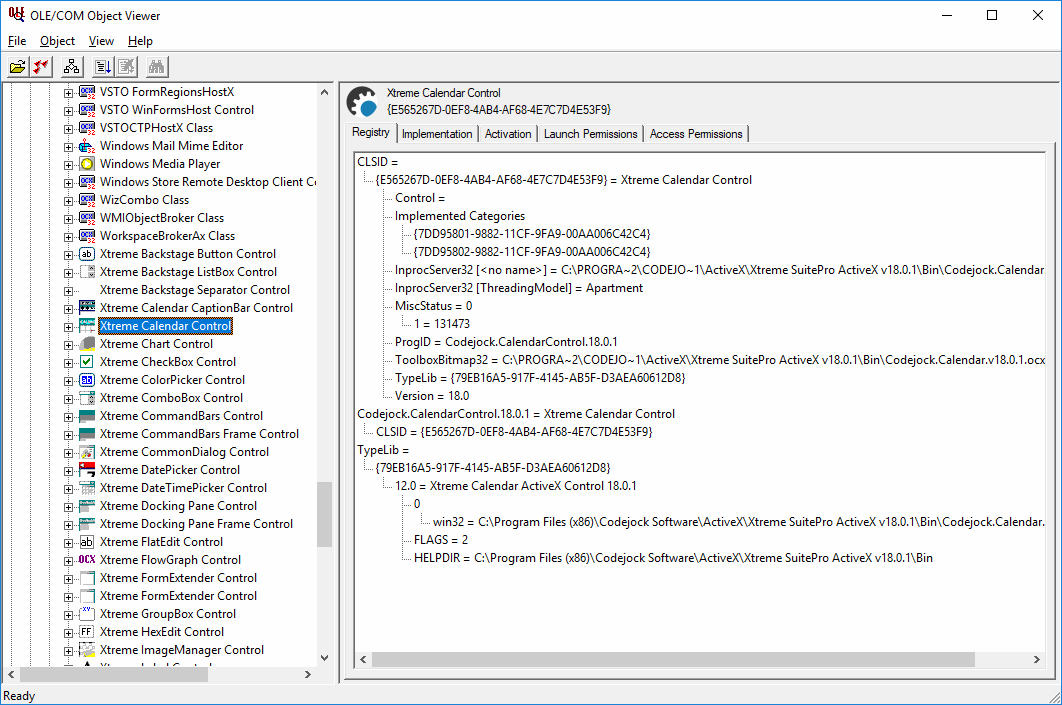Viewport: 1062px width, 705px height.
Task: Click the "FLAGS = 2" registry line
Action: point(441,540)
